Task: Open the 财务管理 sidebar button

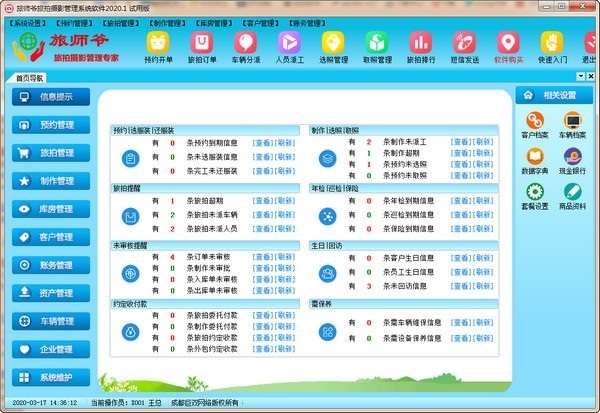Action: pos(51,265)
